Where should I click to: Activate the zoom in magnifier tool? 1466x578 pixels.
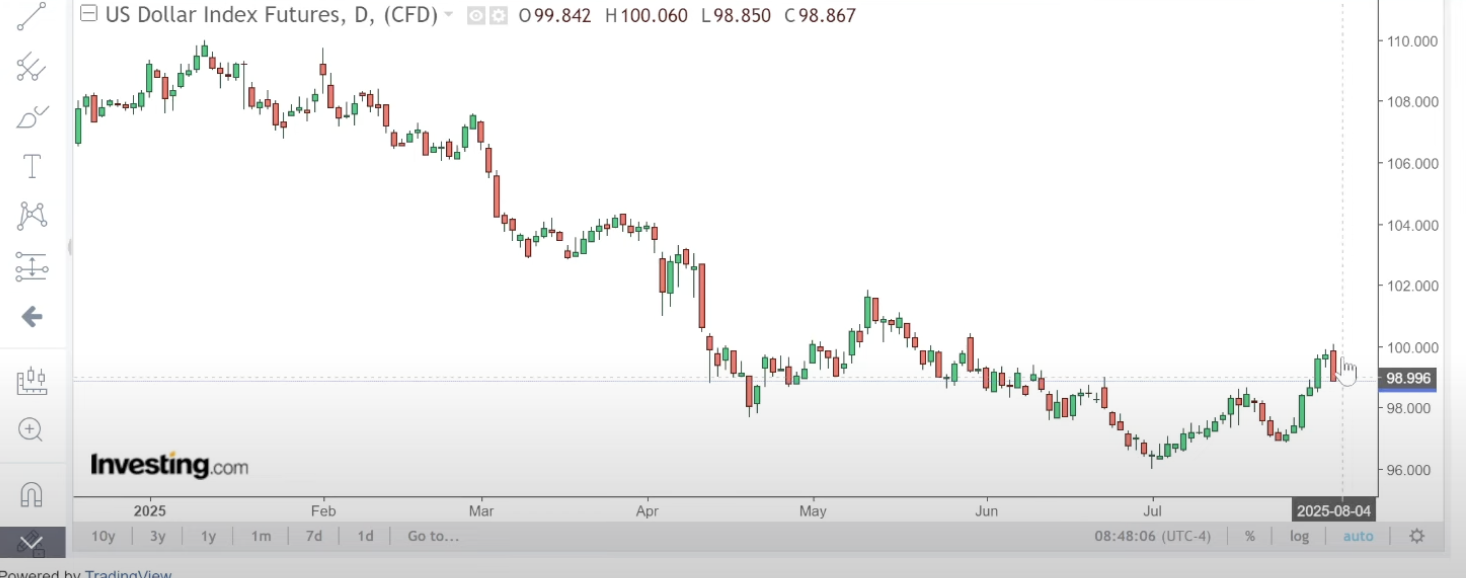tap(31, 430)
